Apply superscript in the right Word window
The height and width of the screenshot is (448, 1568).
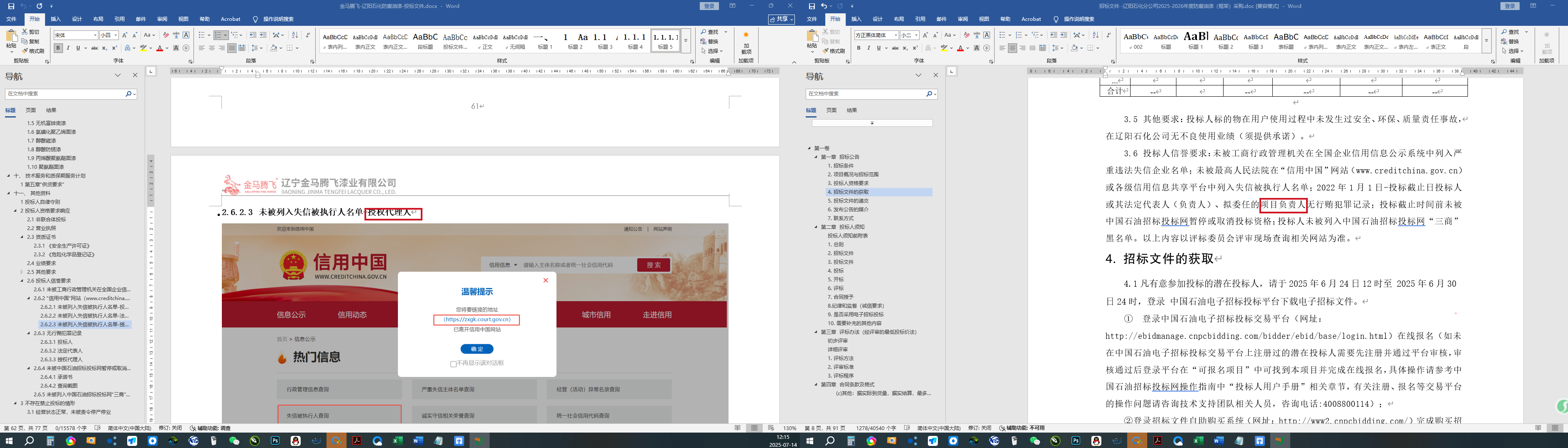tap(915, 48)
